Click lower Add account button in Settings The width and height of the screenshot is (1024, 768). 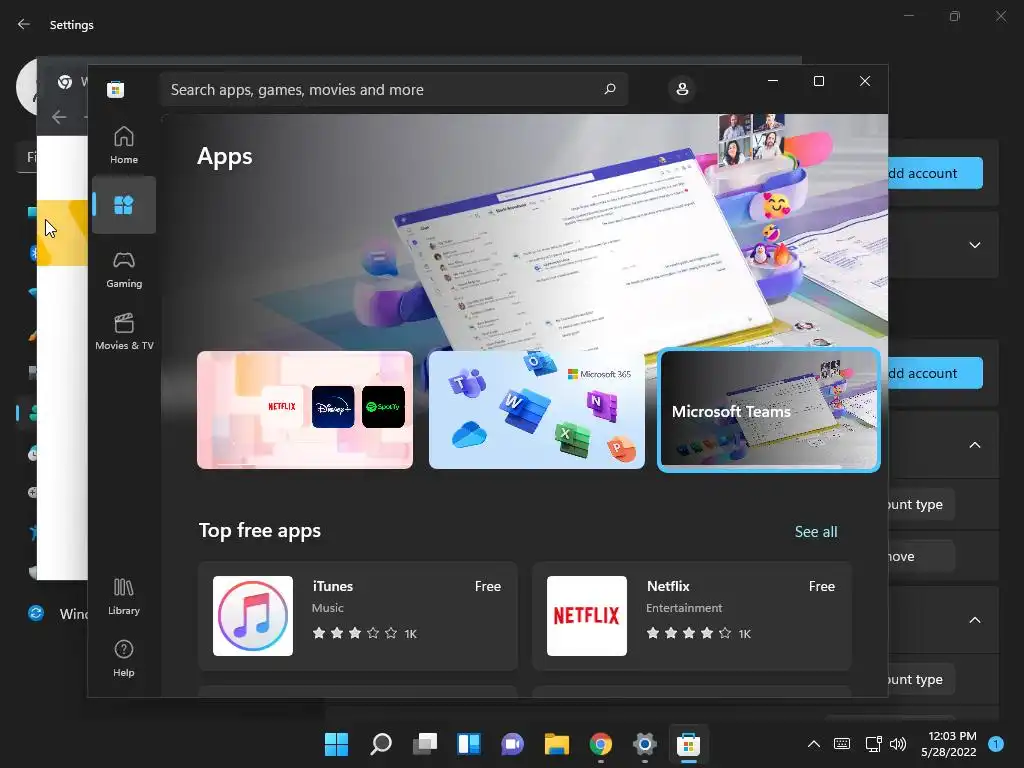[935, 373]
